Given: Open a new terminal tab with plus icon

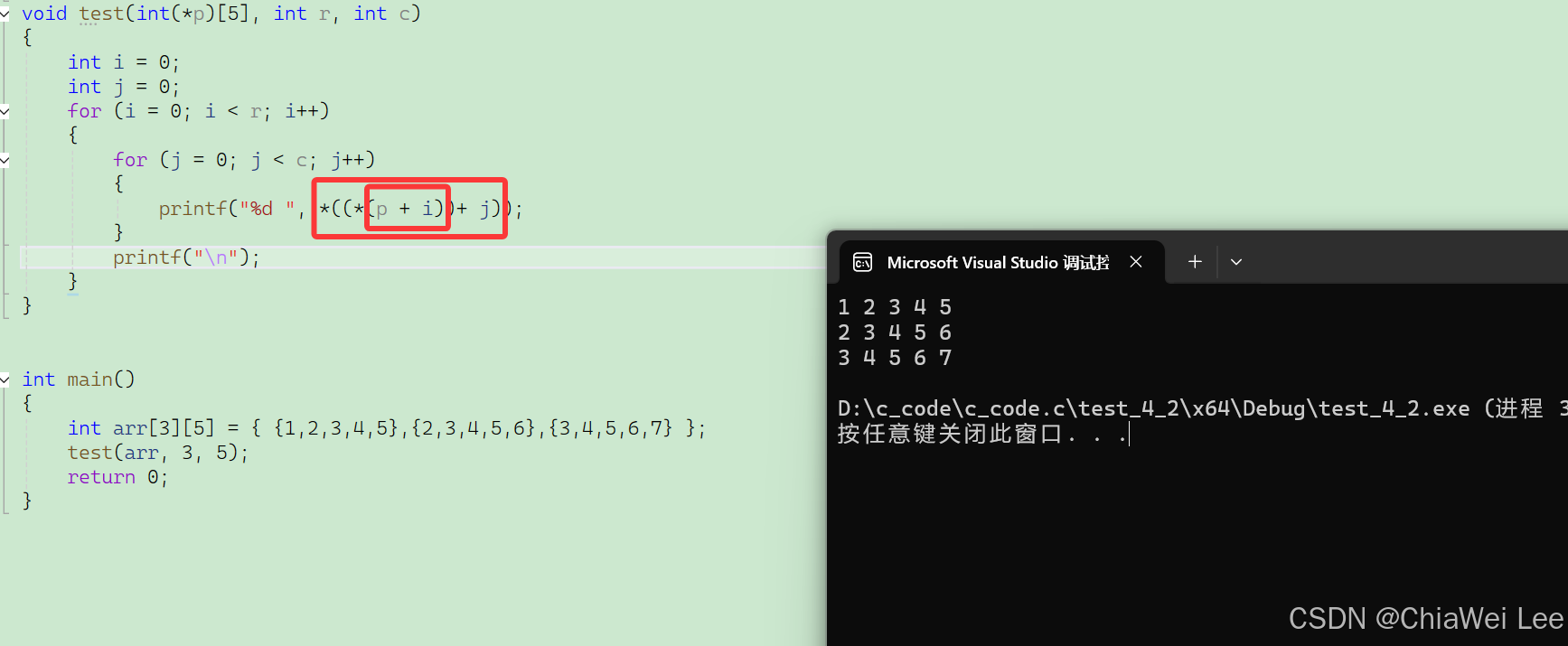Looking at the screenshot, I should [x=1195, y=261].
